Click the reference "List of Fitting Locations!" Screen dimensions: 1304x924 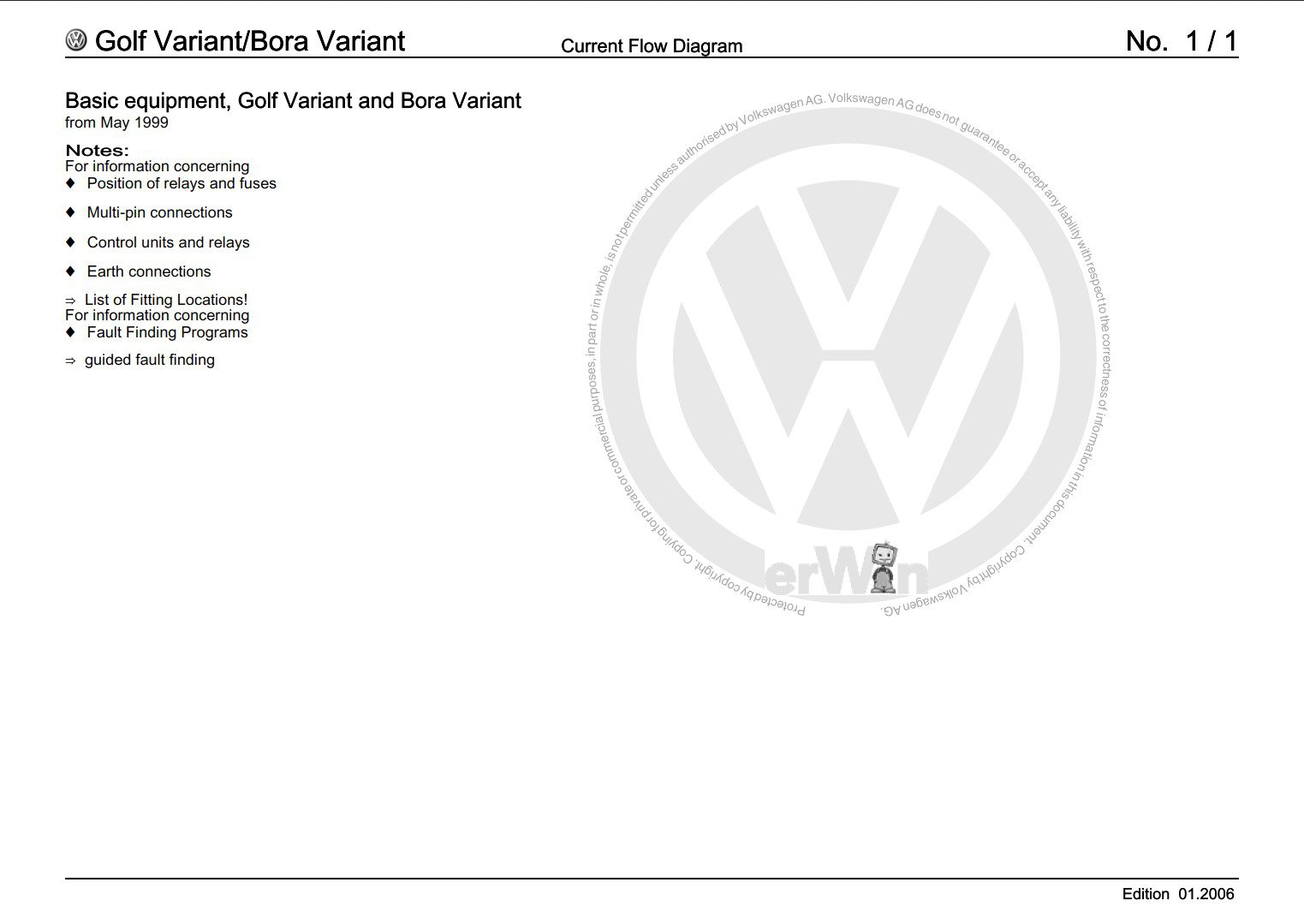[166, 300]
